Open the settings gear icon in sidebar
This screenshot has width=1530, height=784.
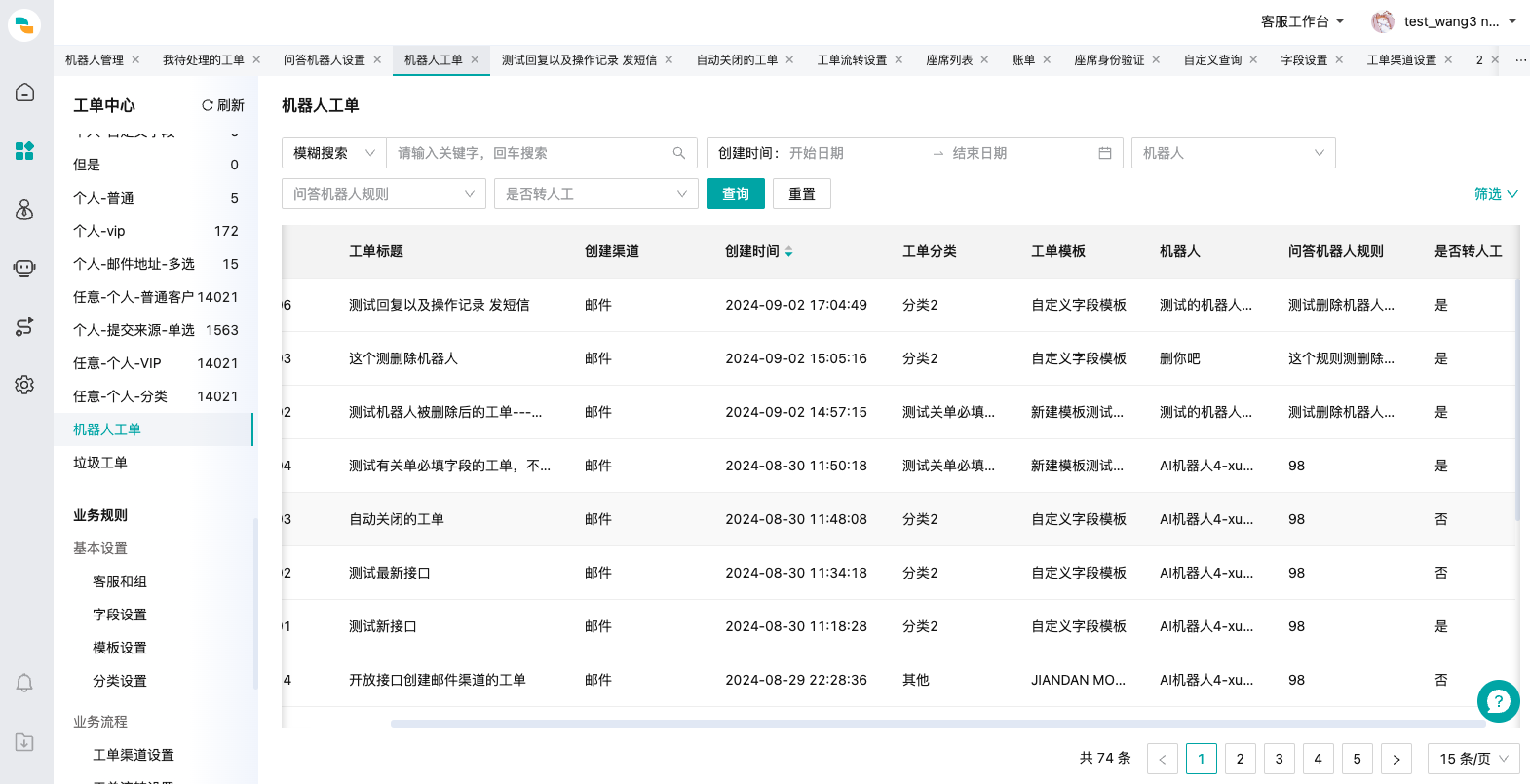click(x=25, y=385)
